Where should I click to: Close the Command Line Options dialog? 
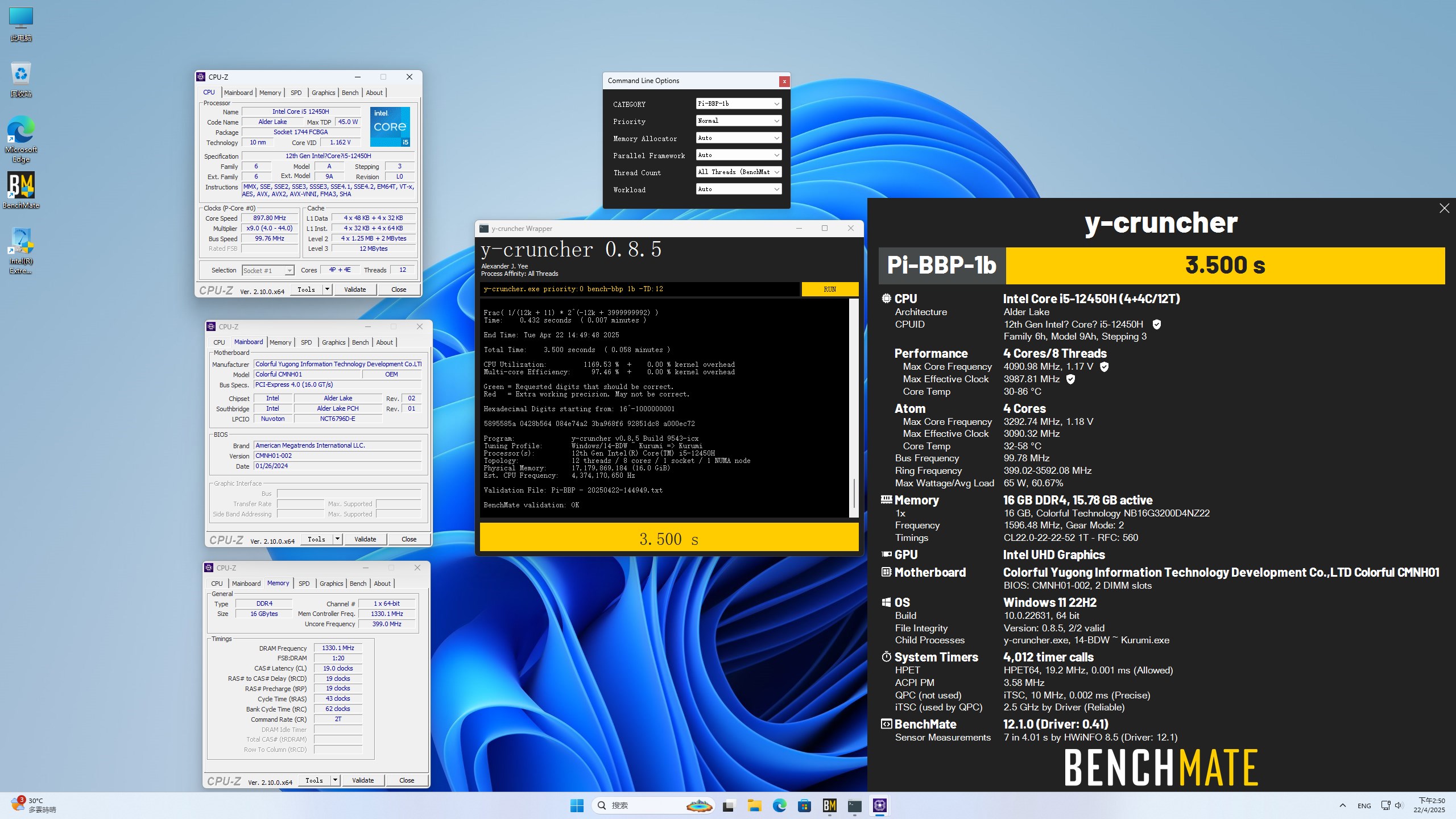[784, 81]
